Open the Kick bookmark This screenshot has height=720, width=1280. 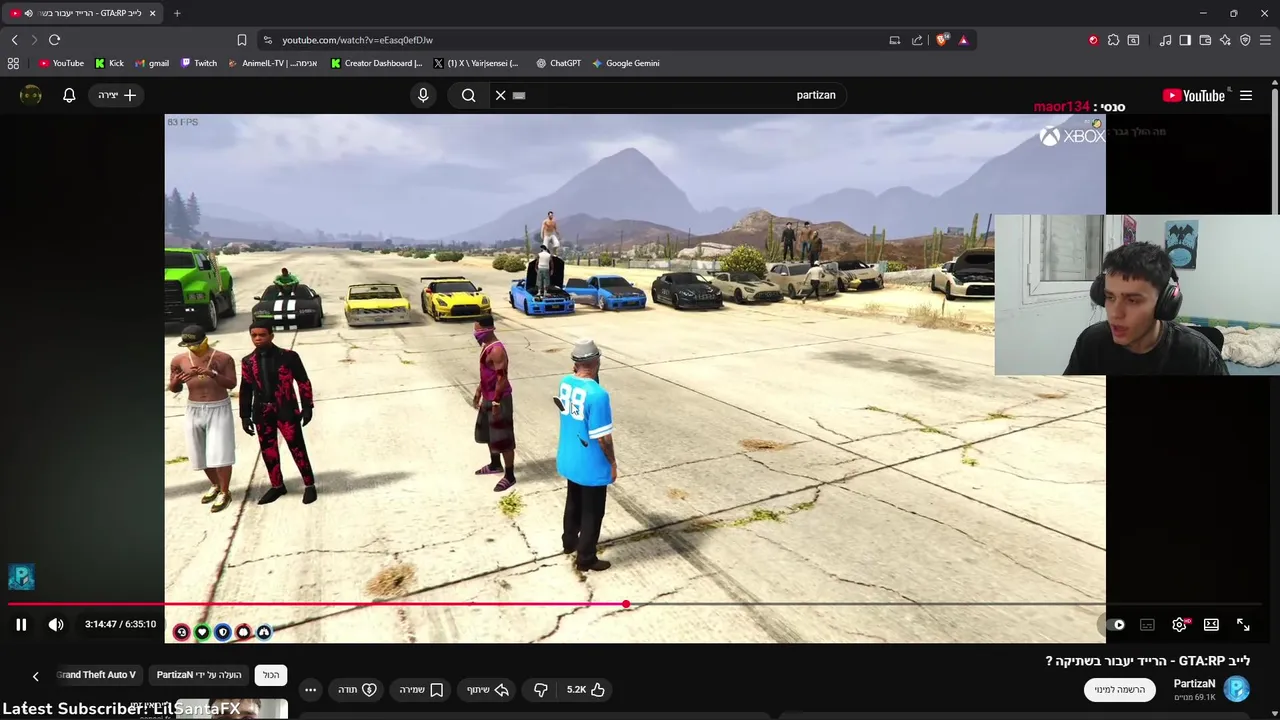click(x=109, y=63)
